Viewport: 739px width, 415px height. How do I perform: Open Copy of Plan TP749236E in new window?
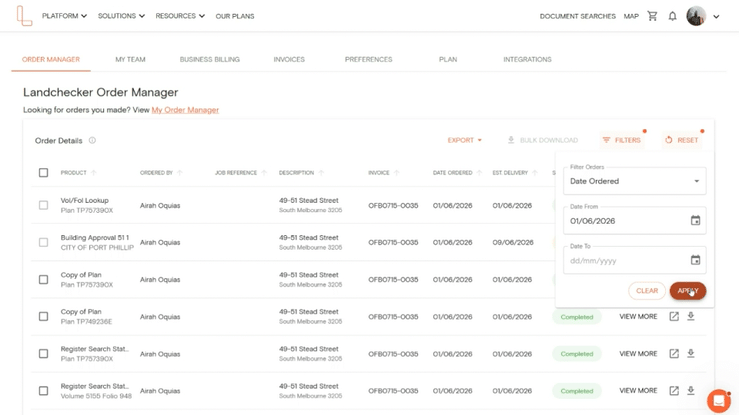coord(674,317)
